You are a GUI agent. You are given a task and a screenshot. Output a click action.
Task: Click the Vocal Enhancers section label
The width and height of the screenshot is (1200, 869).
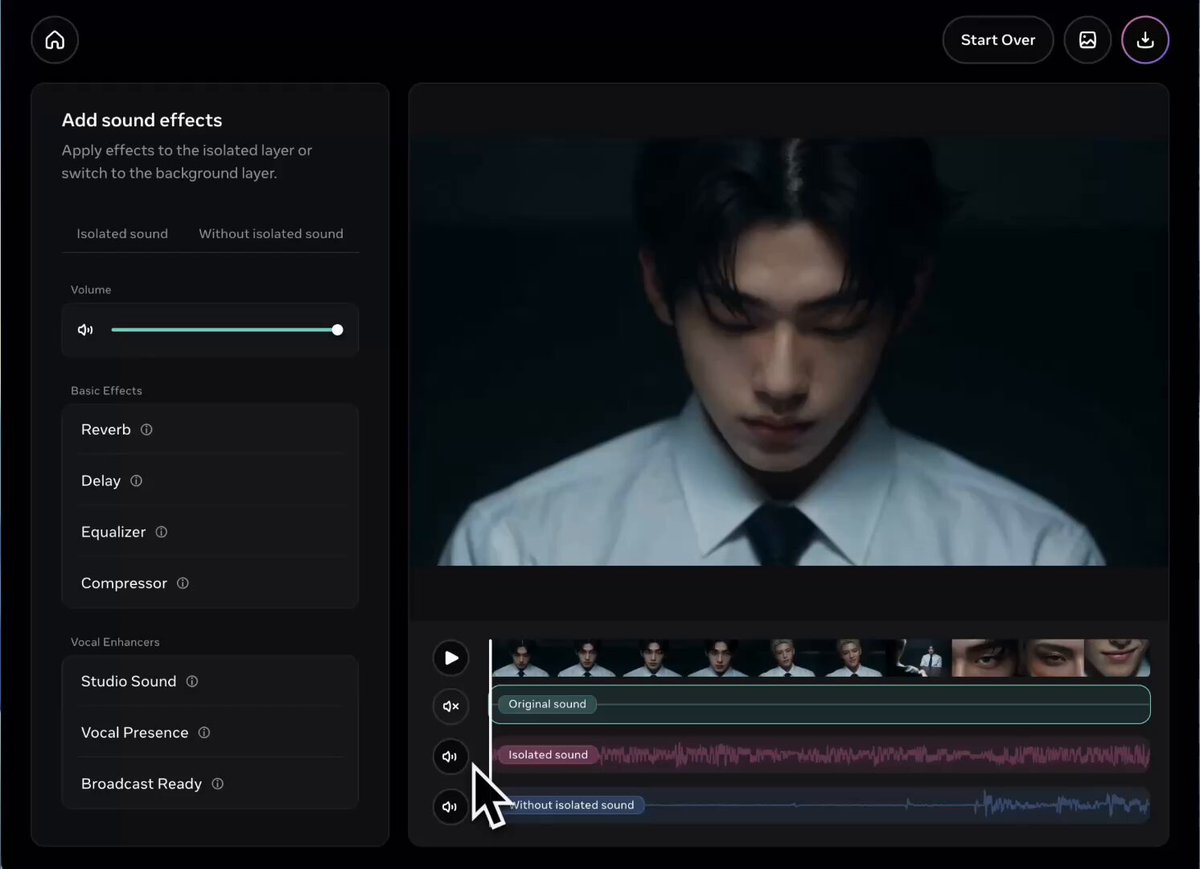115,642
